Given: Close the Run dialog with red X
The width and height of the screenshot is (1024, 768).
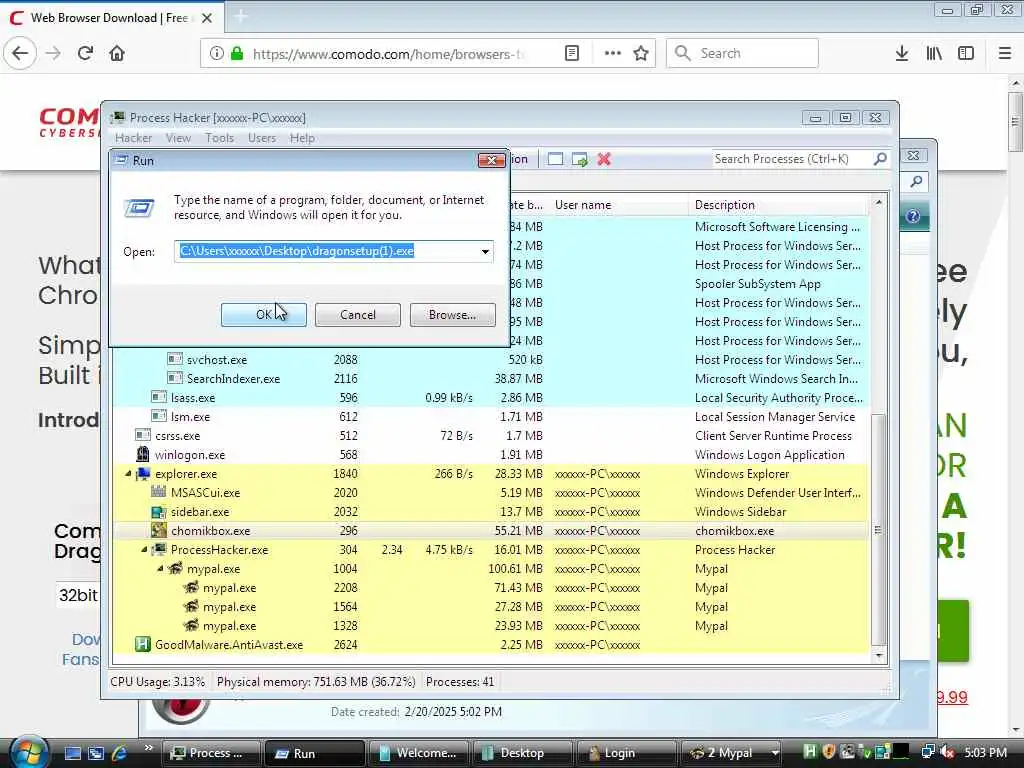Looking at the screenshot, I should point(491,160).
